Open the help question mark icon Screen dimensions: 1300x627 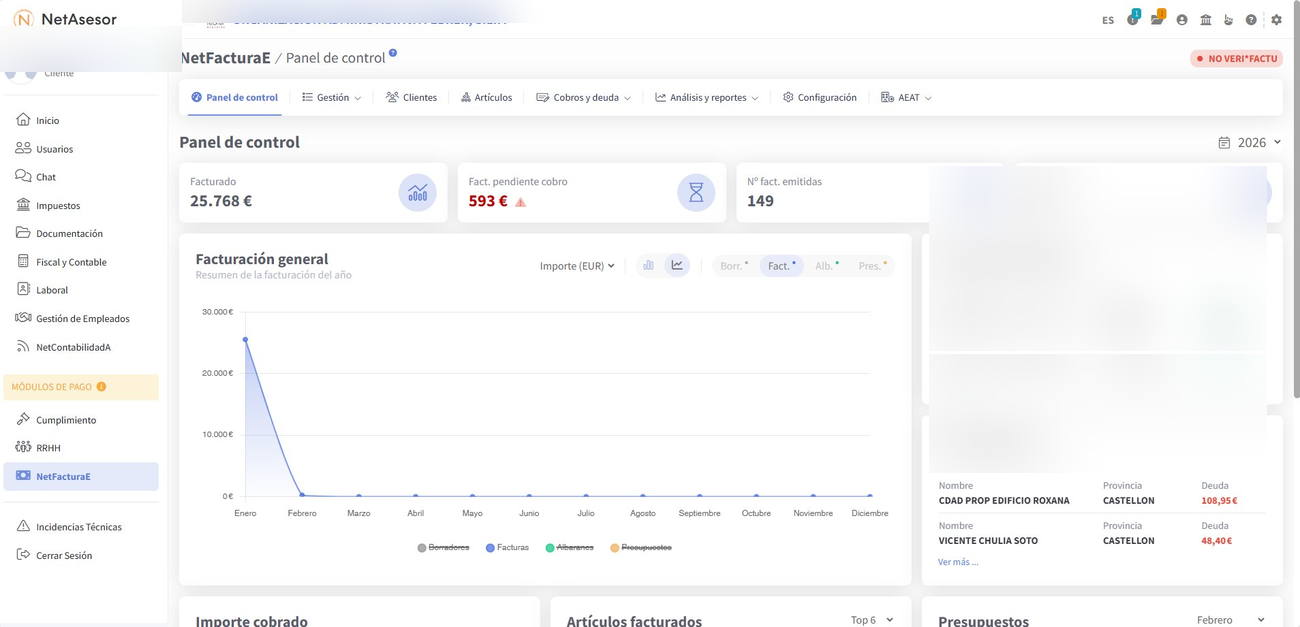point(1251,20)
